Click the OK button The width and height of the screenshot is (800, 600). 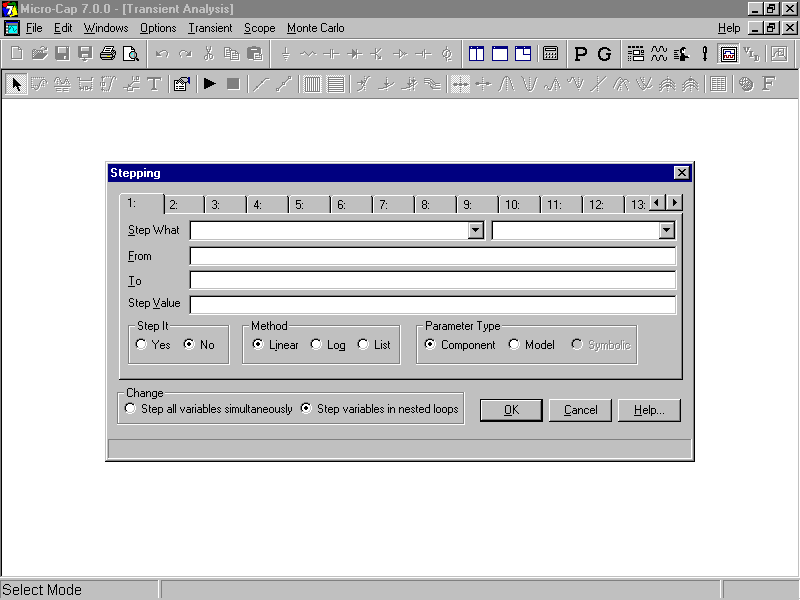(511, 410)
